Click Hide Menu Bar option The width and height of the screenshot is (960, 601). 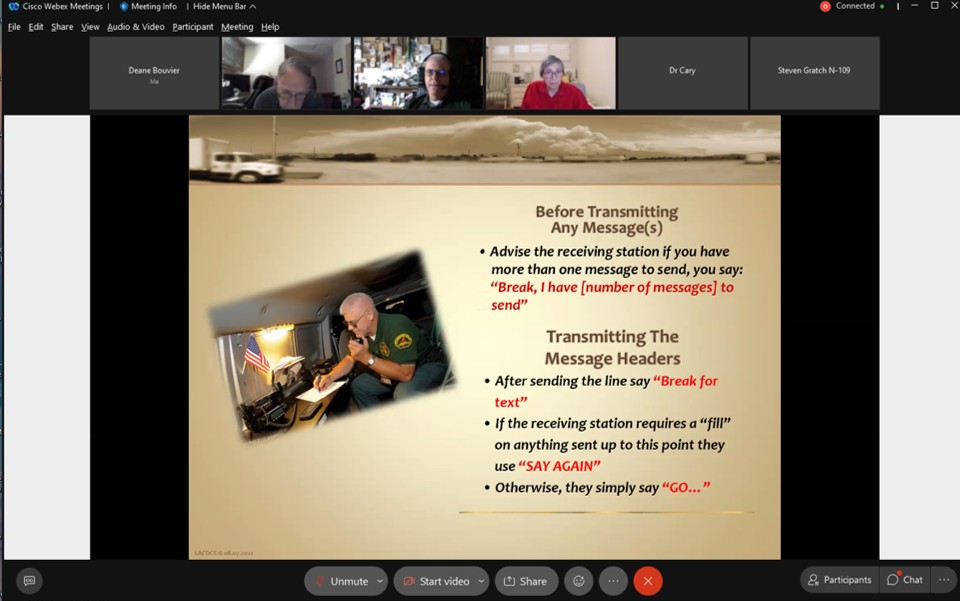click(x=224, y=6)
